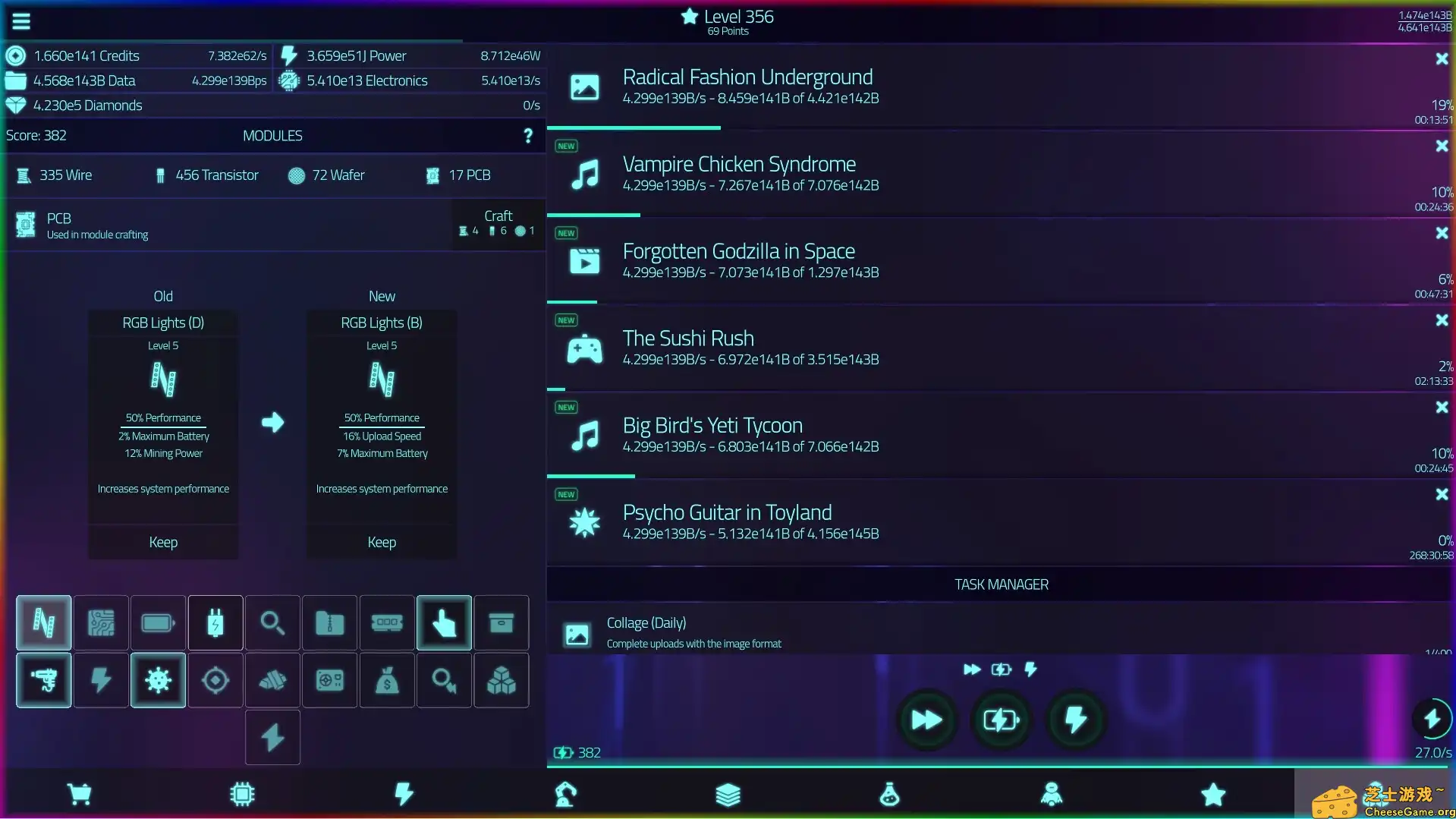Select the money bag module icon
1456x819 pixels.
pos(386,680)
